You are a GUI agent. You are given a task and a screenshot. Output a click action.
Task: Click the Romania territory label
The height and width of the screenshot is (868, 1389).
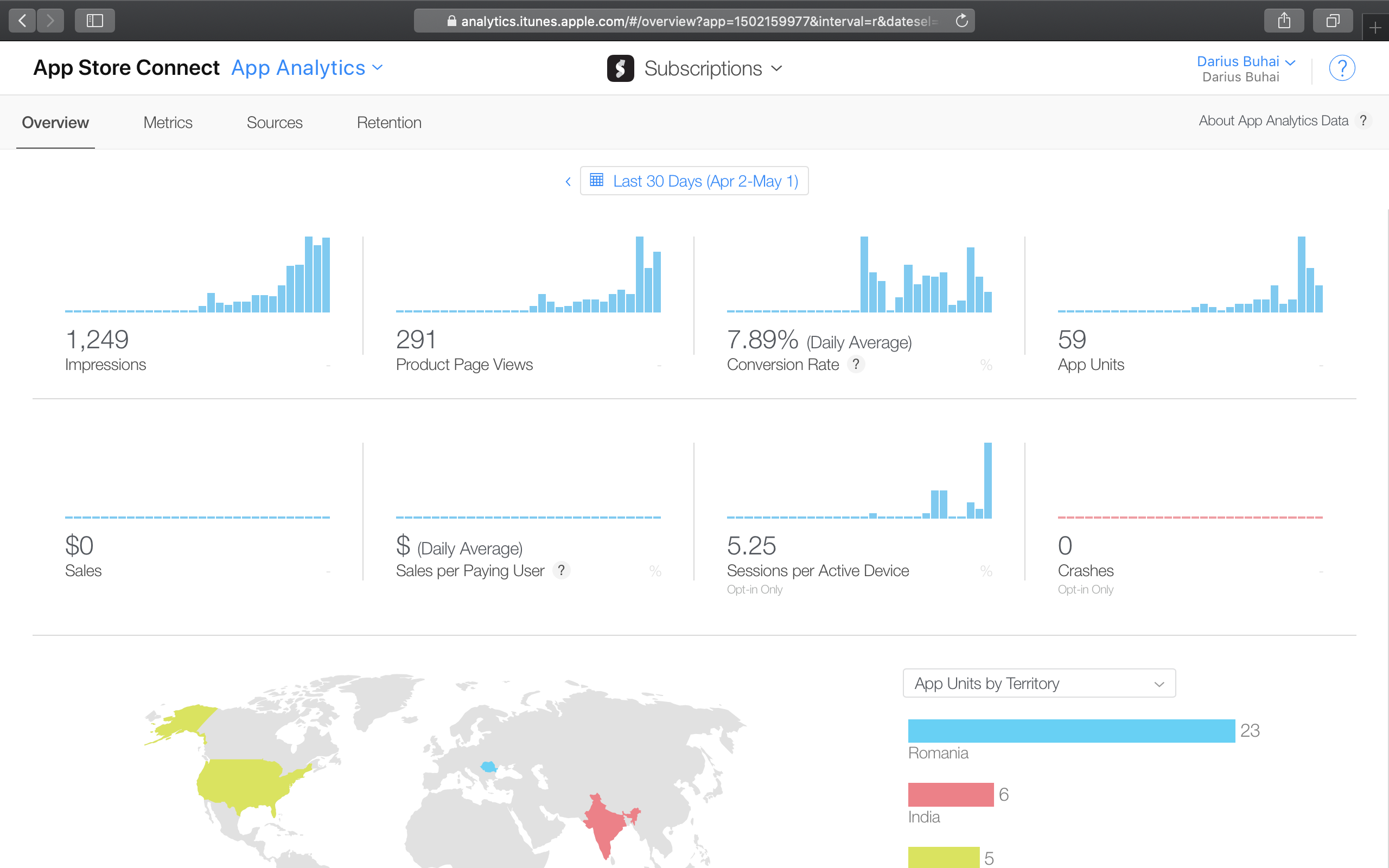click(x=938, y=752)
